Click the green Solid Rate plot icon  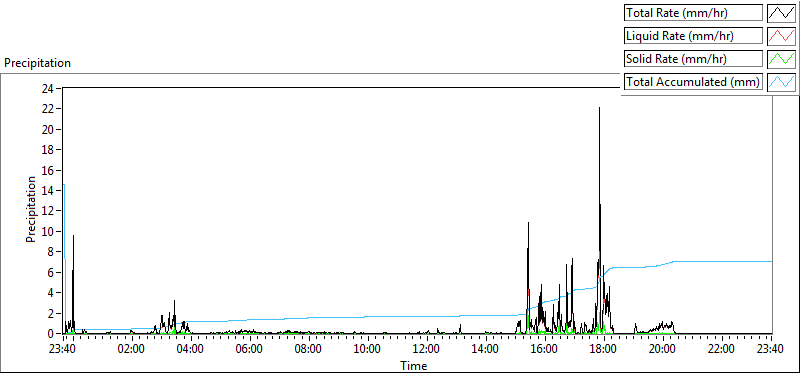pyautogui.click(x=781, y=58)
